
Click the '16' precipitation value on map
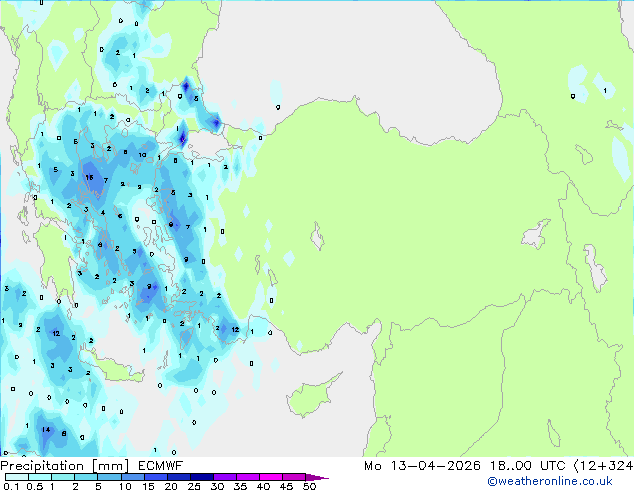[x=89, y=177]
